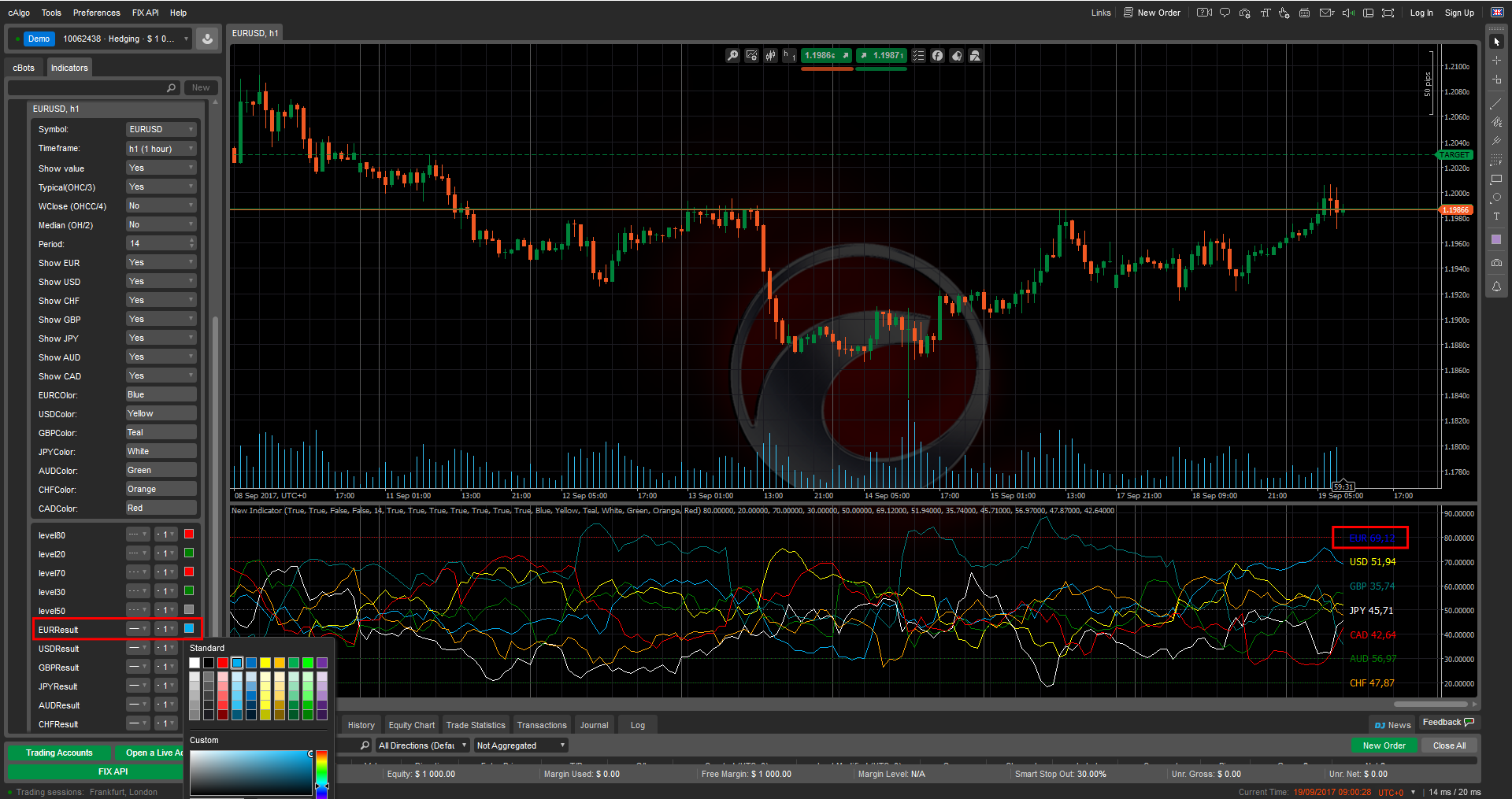Switch to the Journal tab
Viewport: 1512px width, 799px height.
coord(594,725)
